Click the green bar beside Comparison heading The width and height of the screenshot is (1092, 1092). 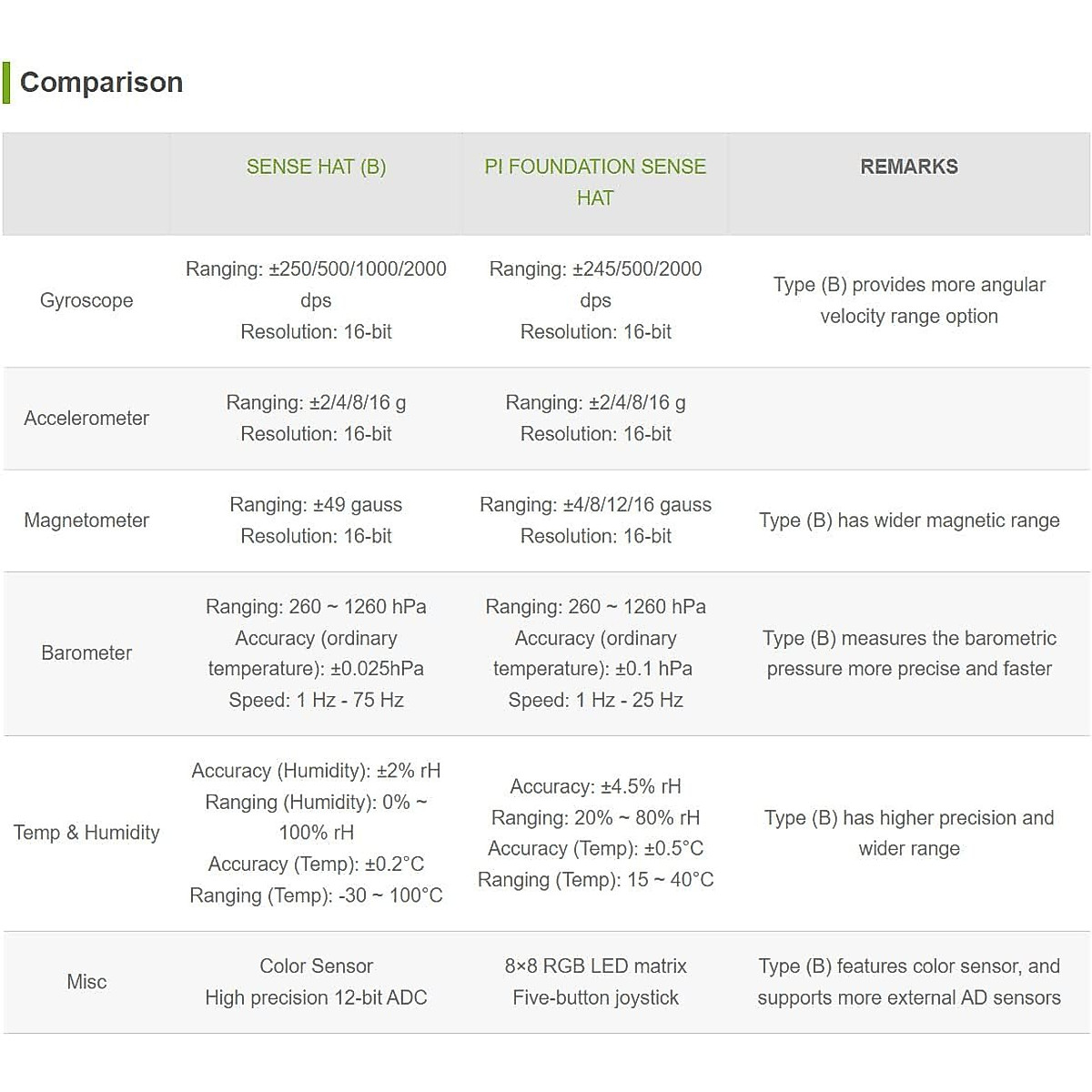(x=6, y=83)
